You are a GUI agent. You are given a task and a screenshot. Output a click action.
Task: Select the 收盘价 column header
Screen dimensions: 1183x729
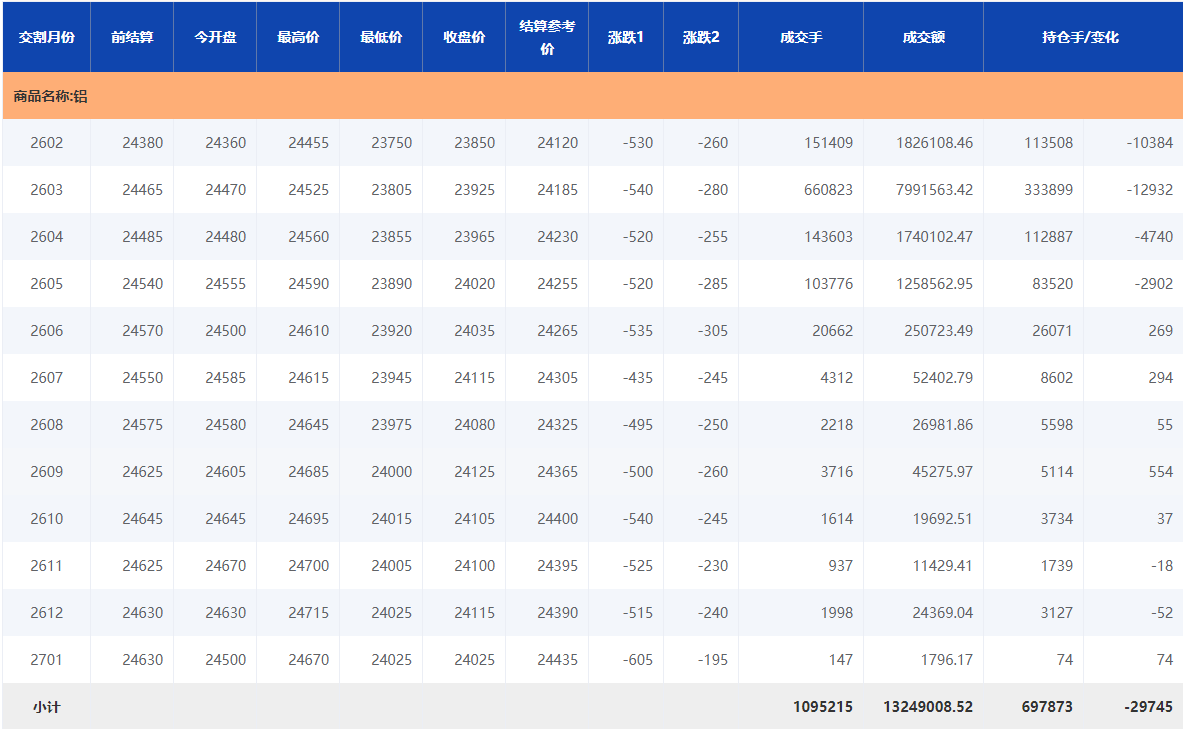click(464, 37)
